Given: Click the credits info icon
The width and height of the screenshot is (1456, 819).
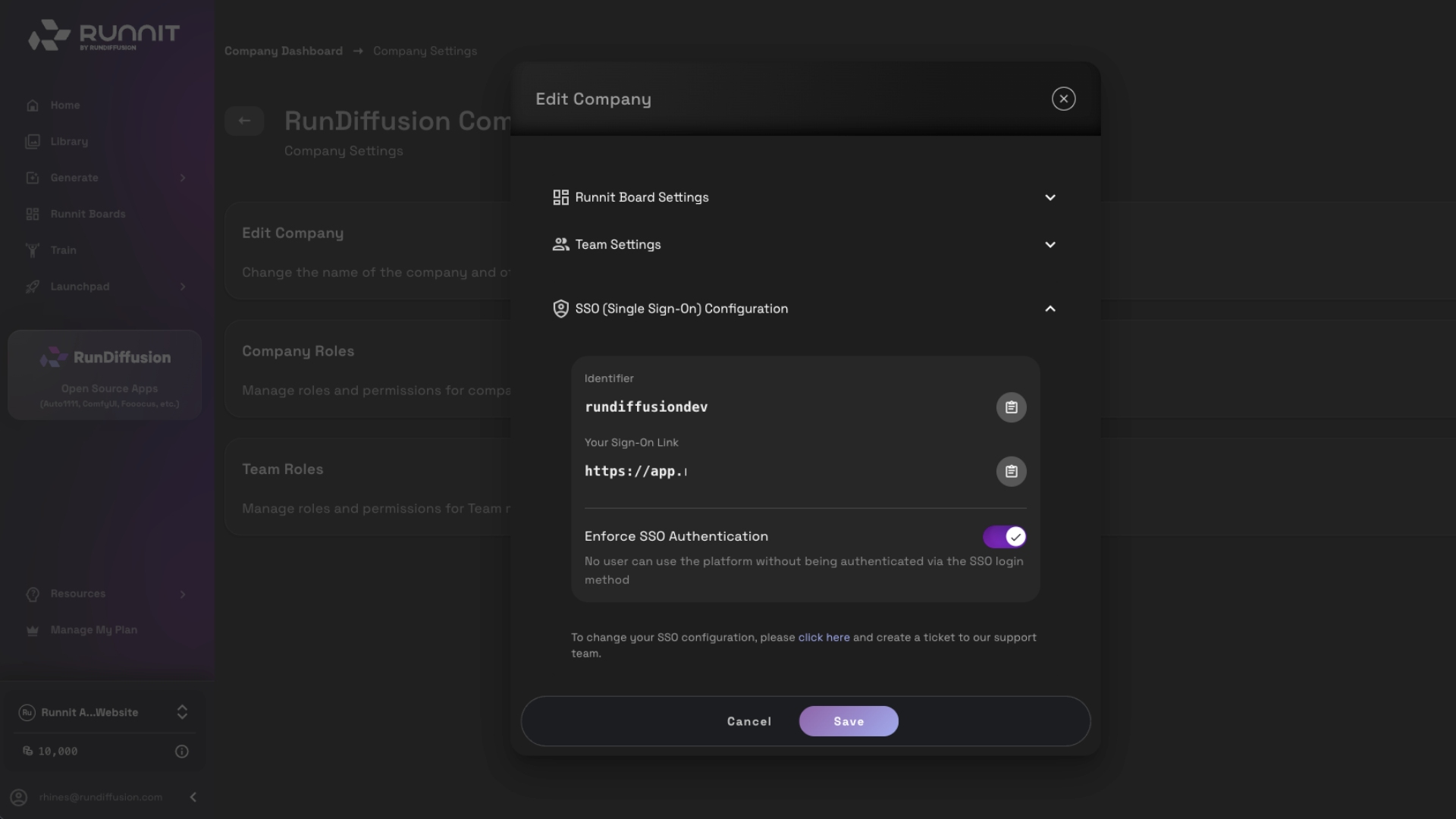Looking at the screenshot, I should (182, 752).
